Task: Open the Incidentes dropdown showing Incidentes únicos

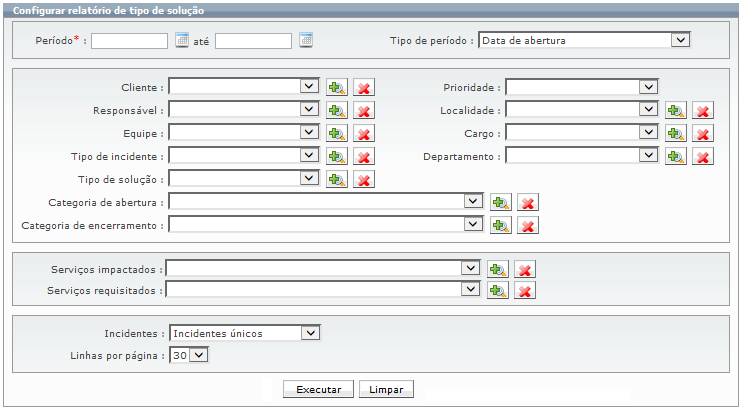Action: [x=245, y=333]
